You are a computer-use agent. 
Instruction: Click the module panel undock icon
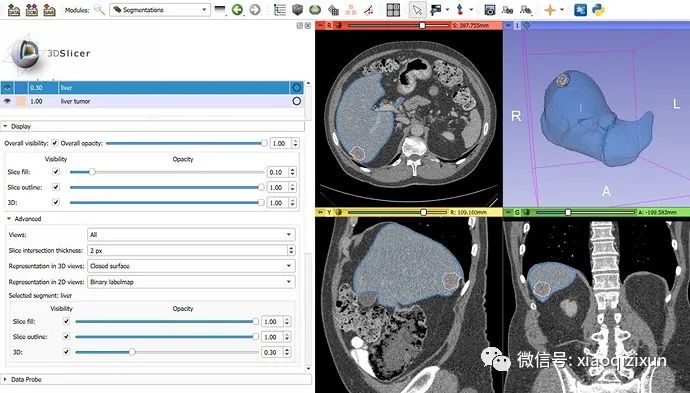tap(300, 26)
